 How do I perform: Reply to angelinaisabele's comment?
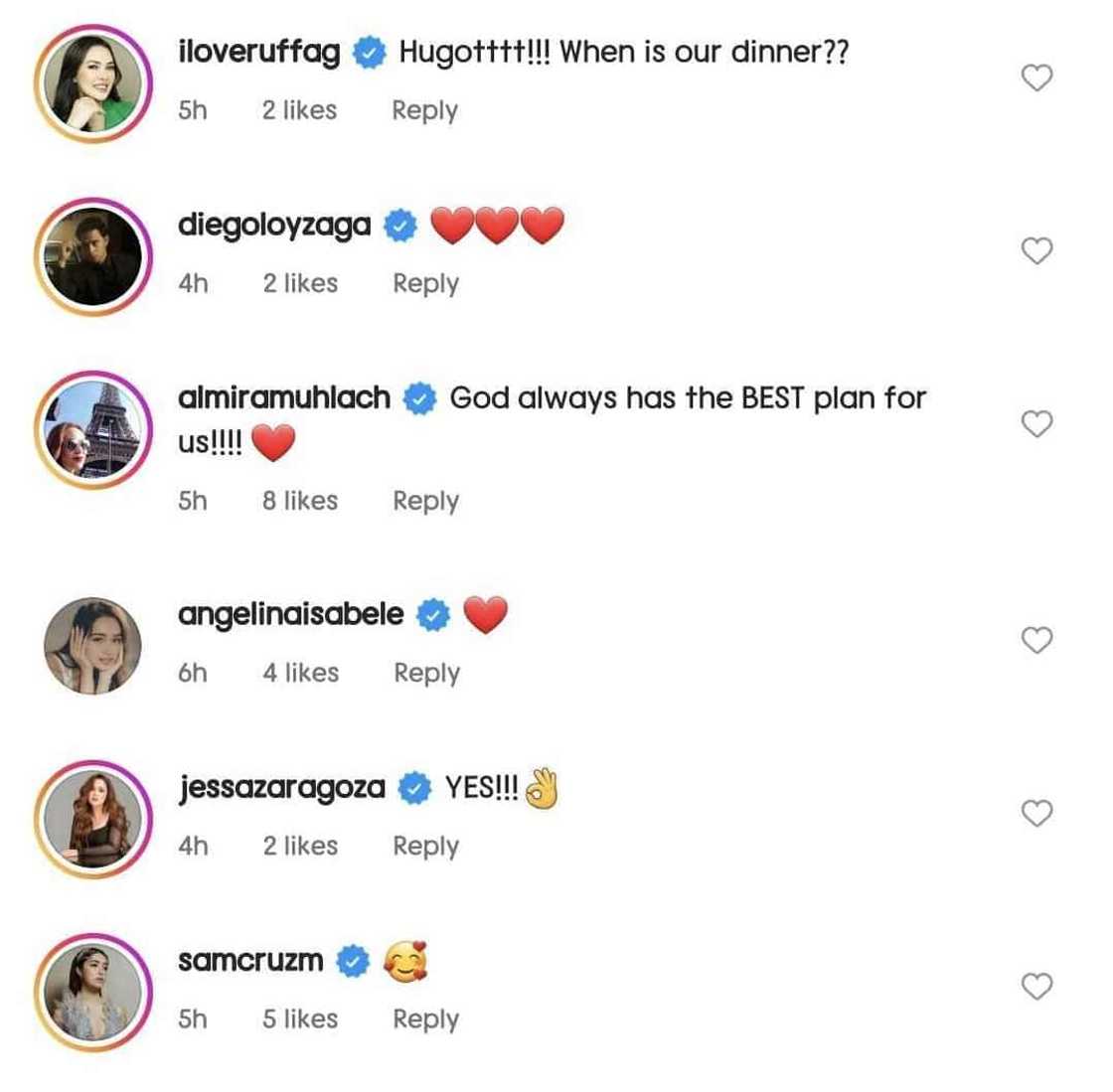(x=426, y=673)
